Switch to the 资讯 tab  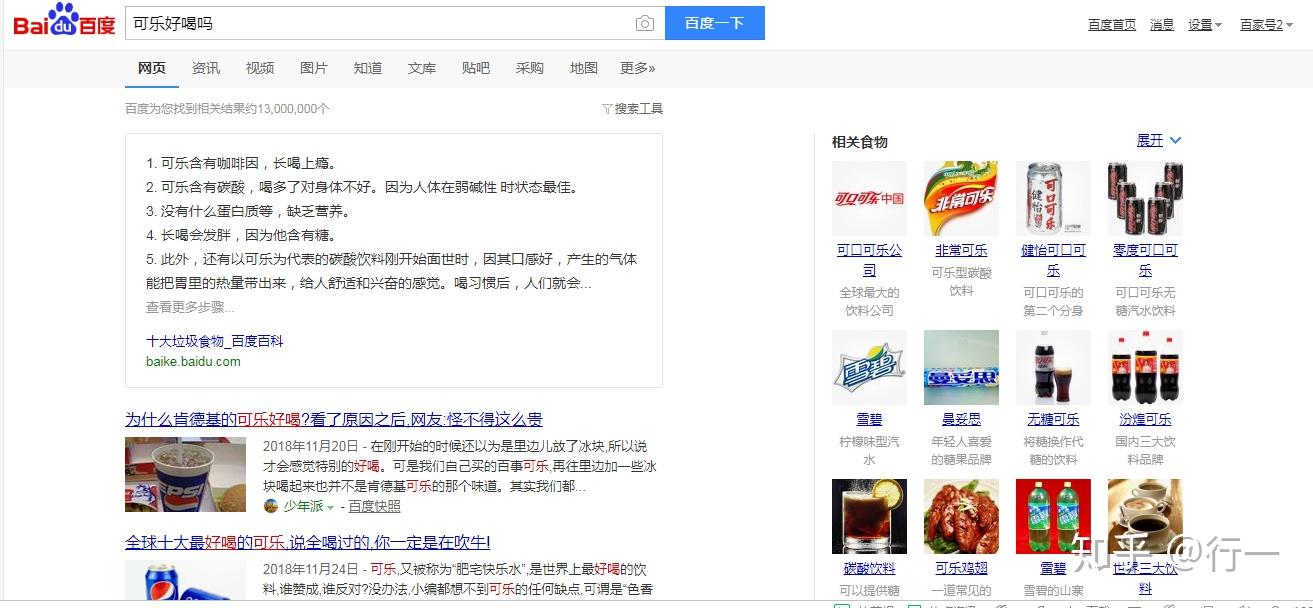click(x=206, y=68)
